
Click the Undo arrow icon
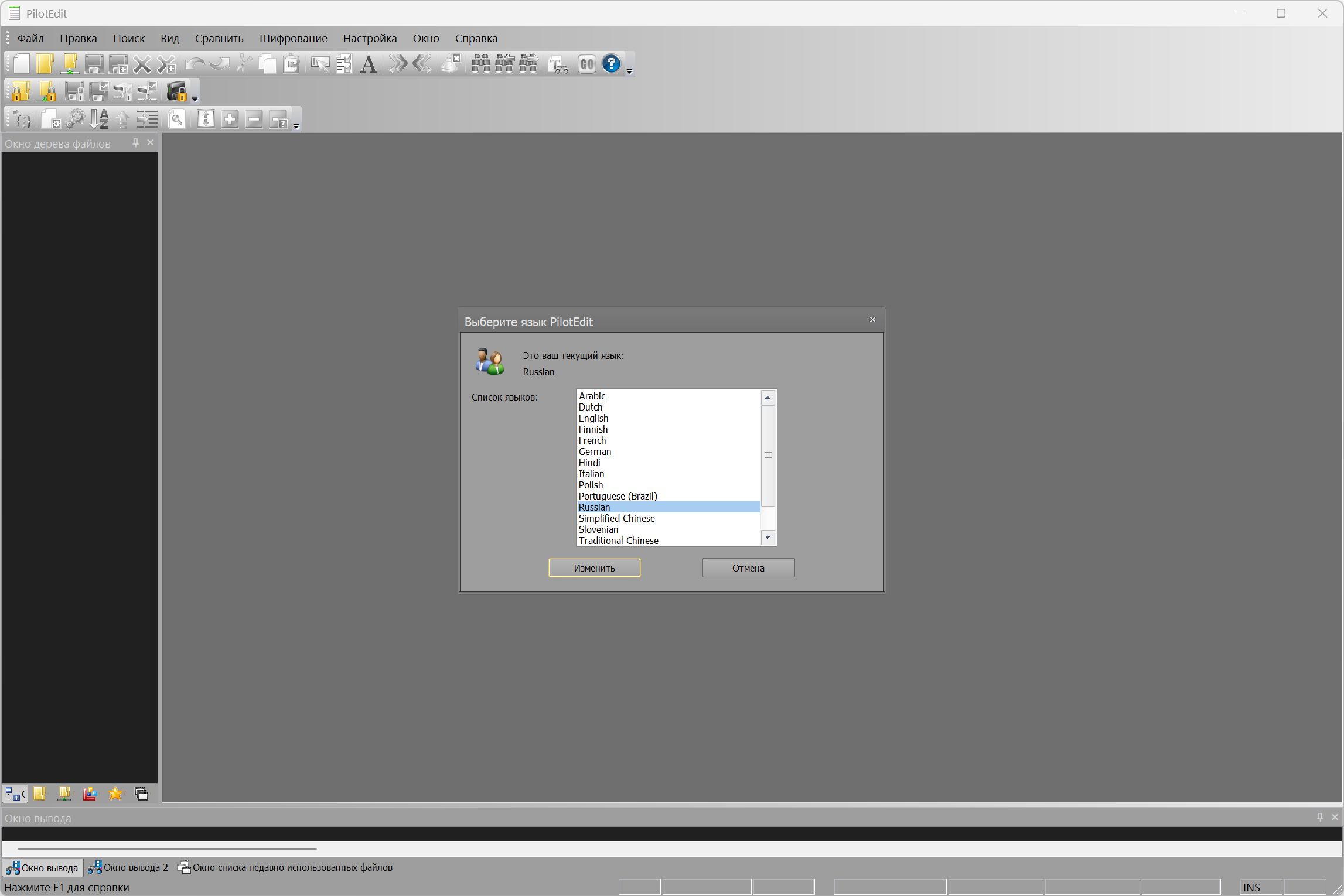point(195,64)
